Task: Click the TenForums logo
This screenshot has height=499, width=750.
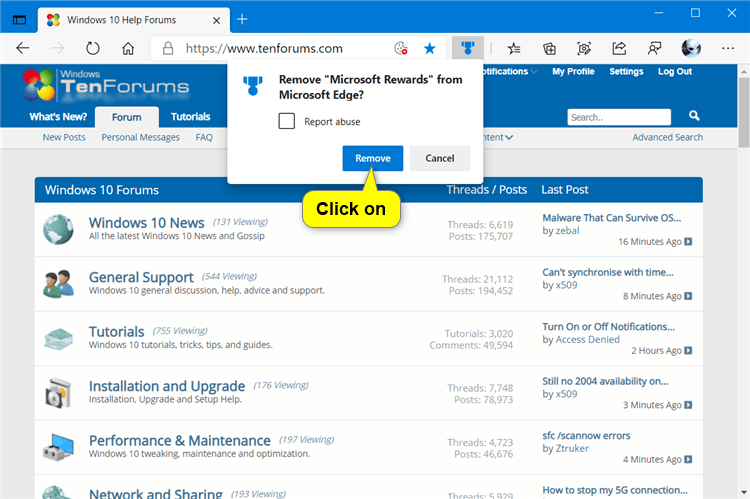Action: 106,85
